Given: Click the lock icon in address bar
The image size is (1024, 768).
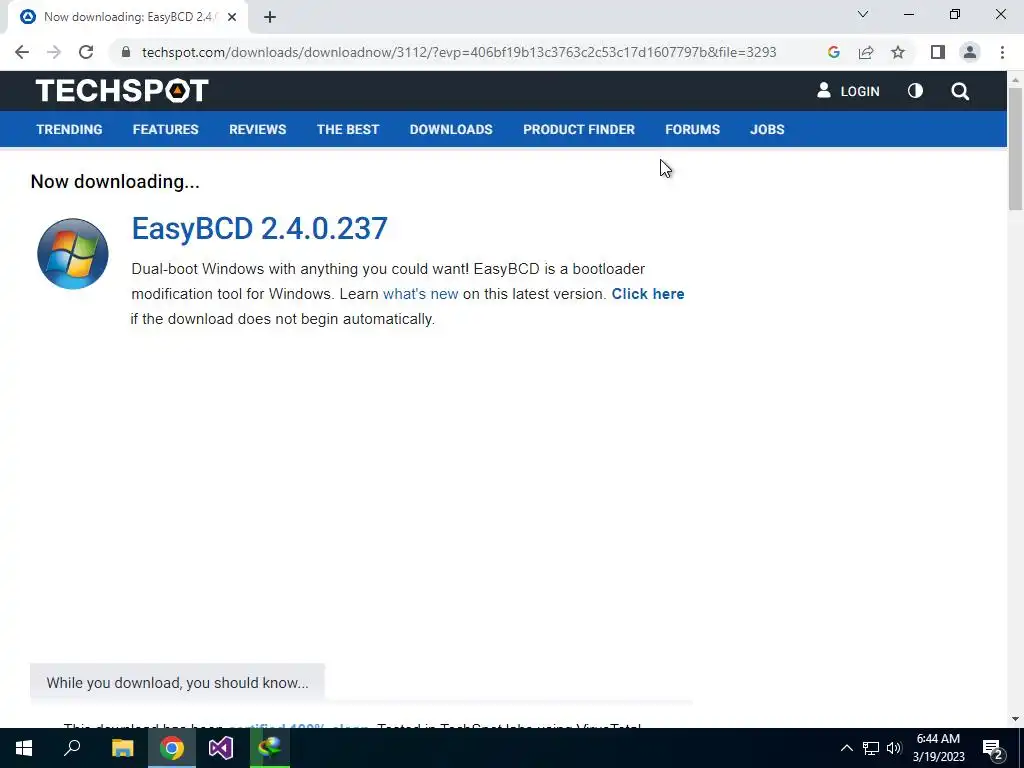Looking at the screenshot, I should pos(126,52).
